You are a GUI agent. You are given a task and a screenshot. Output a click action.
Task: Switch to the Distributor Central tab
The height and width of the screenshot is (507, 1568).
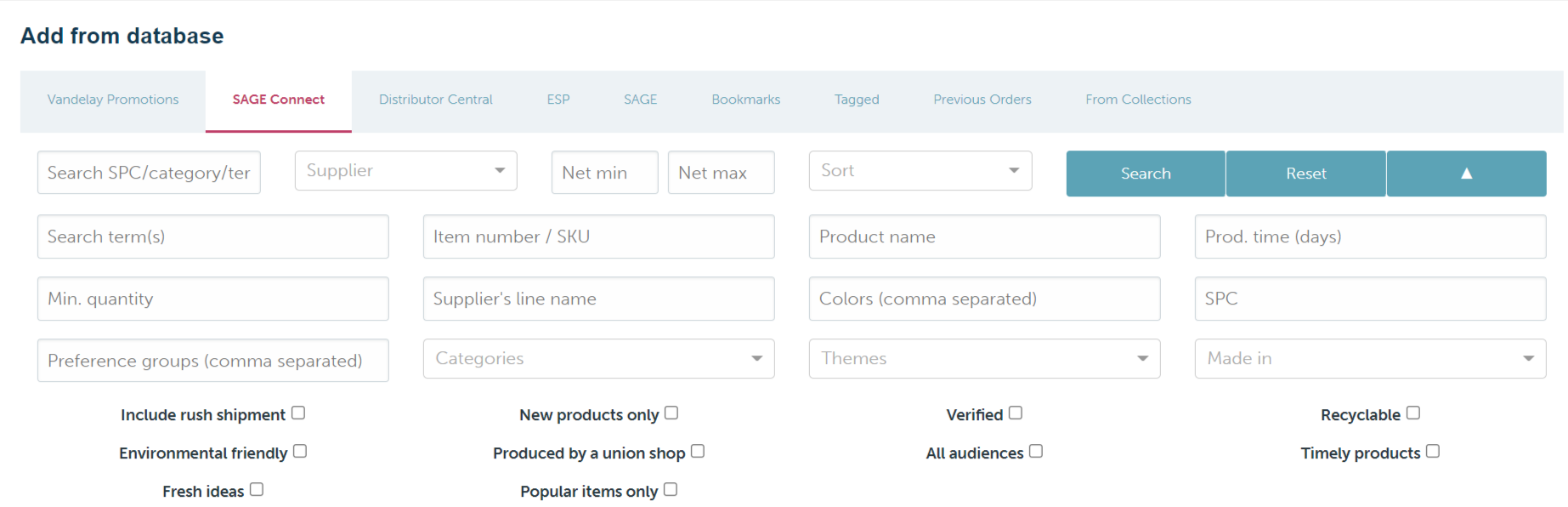pos(436,100)
